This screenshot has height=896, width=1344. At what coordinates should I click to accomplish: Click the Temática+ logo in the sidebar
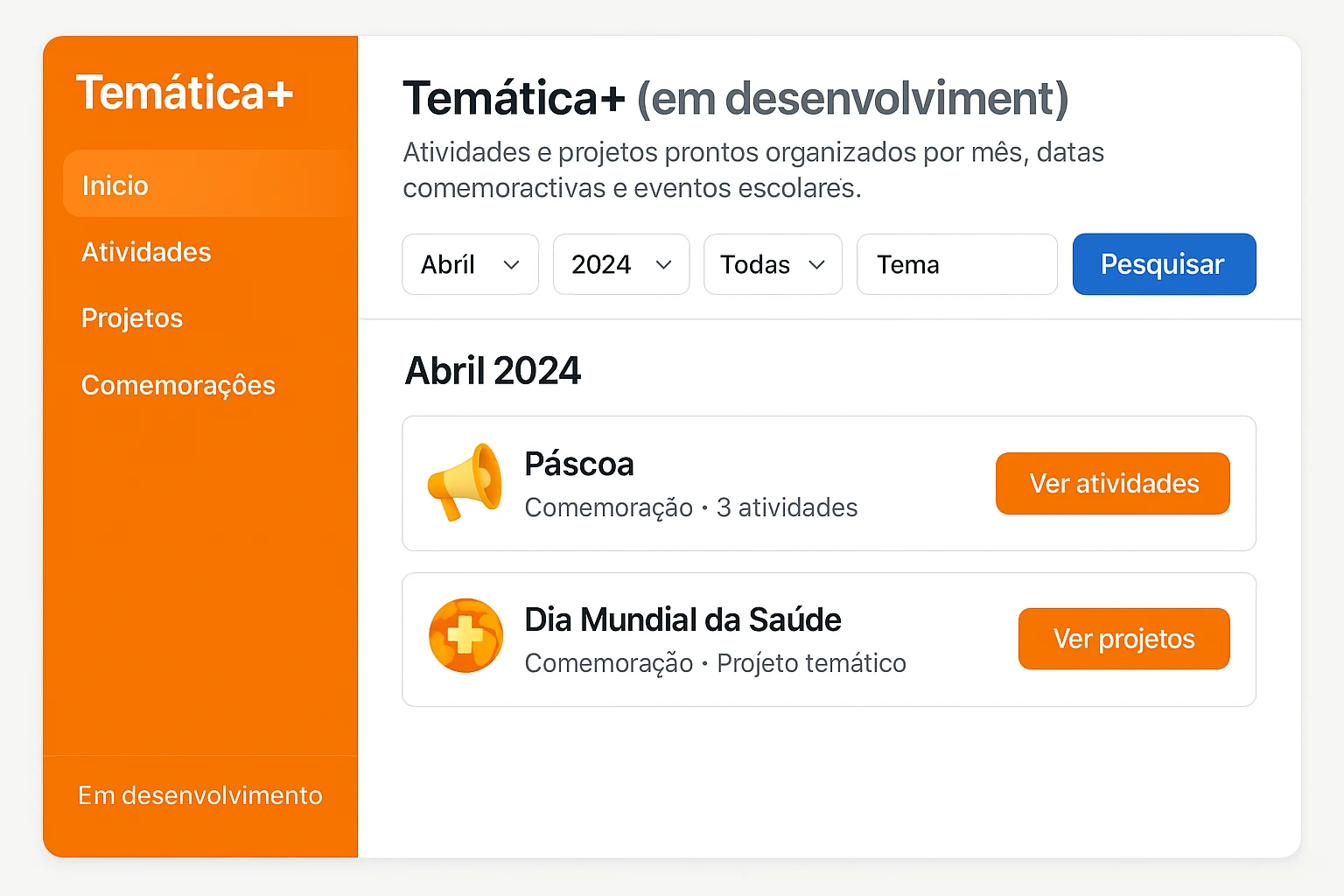(x=185, y=93)
